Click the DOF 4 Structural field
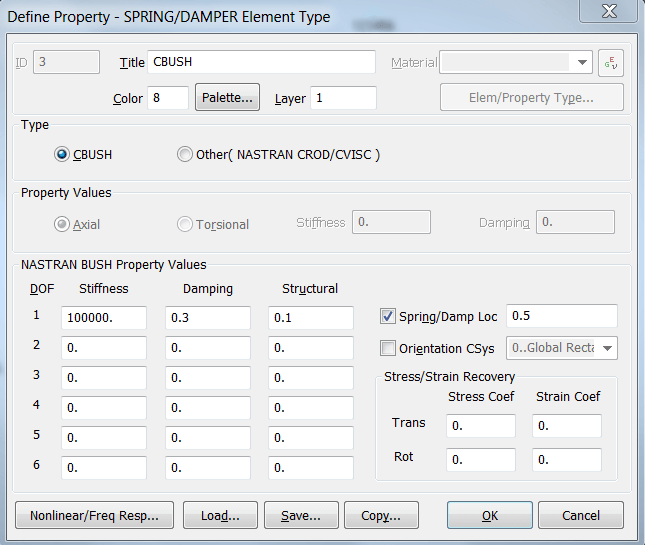This screenshot has height=545, width=645. [311, 408]
